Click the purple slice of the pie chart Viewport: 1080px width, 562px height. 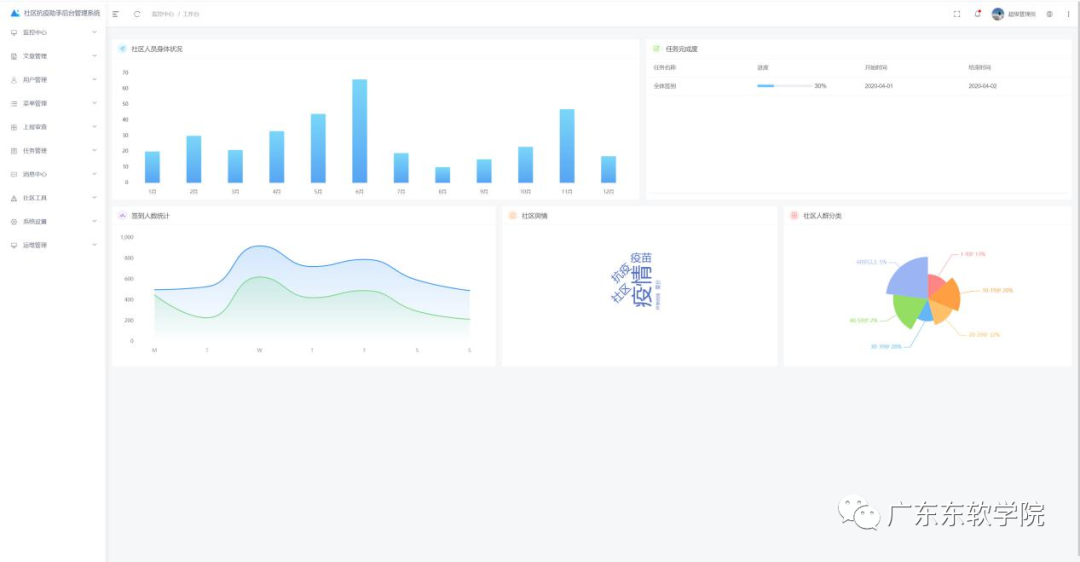[907, 276]
